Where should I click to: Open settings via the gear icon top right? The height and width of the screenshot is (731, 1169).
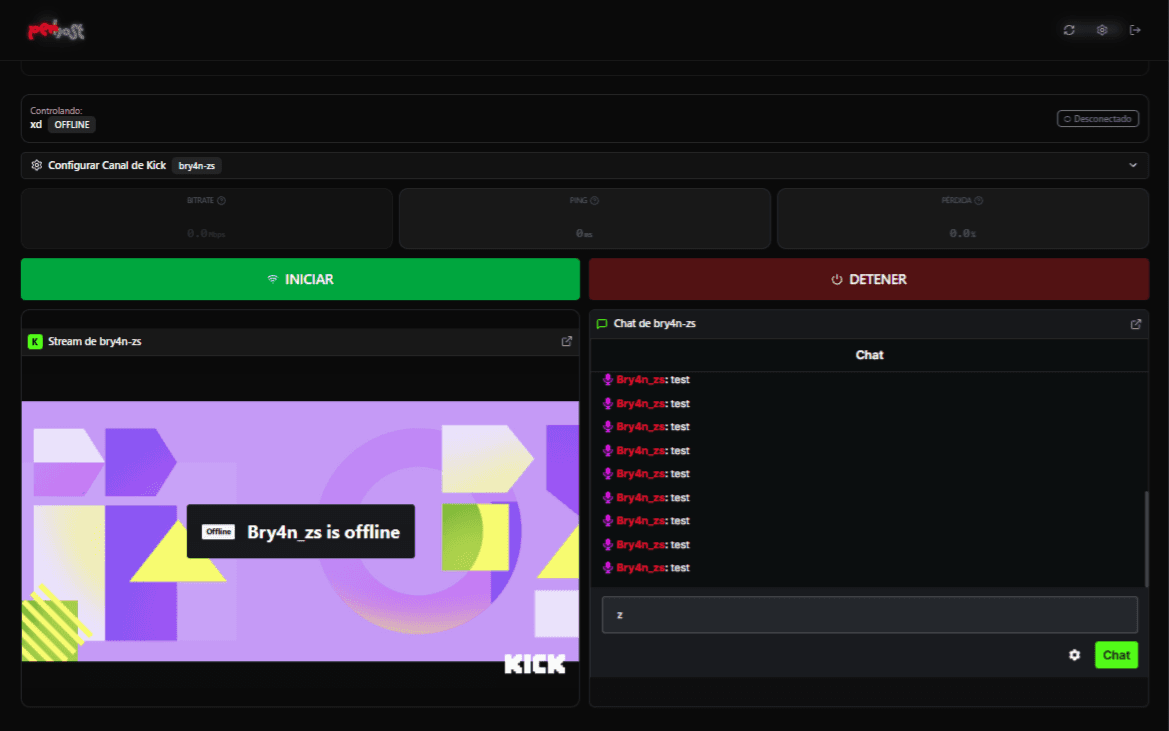pos(1101,29)
